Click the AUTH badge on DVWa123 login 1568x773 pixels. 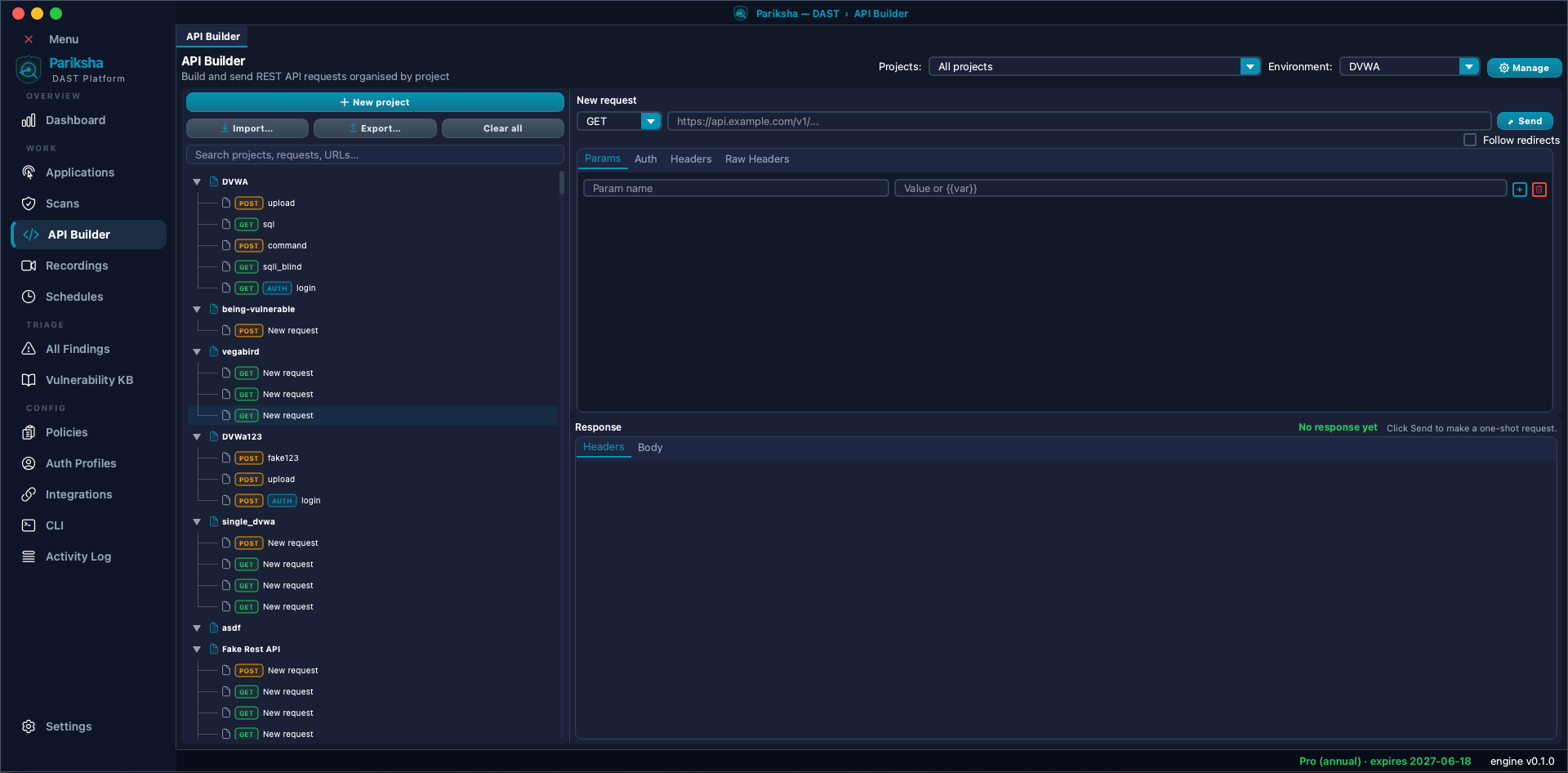(x=282, y=500)
